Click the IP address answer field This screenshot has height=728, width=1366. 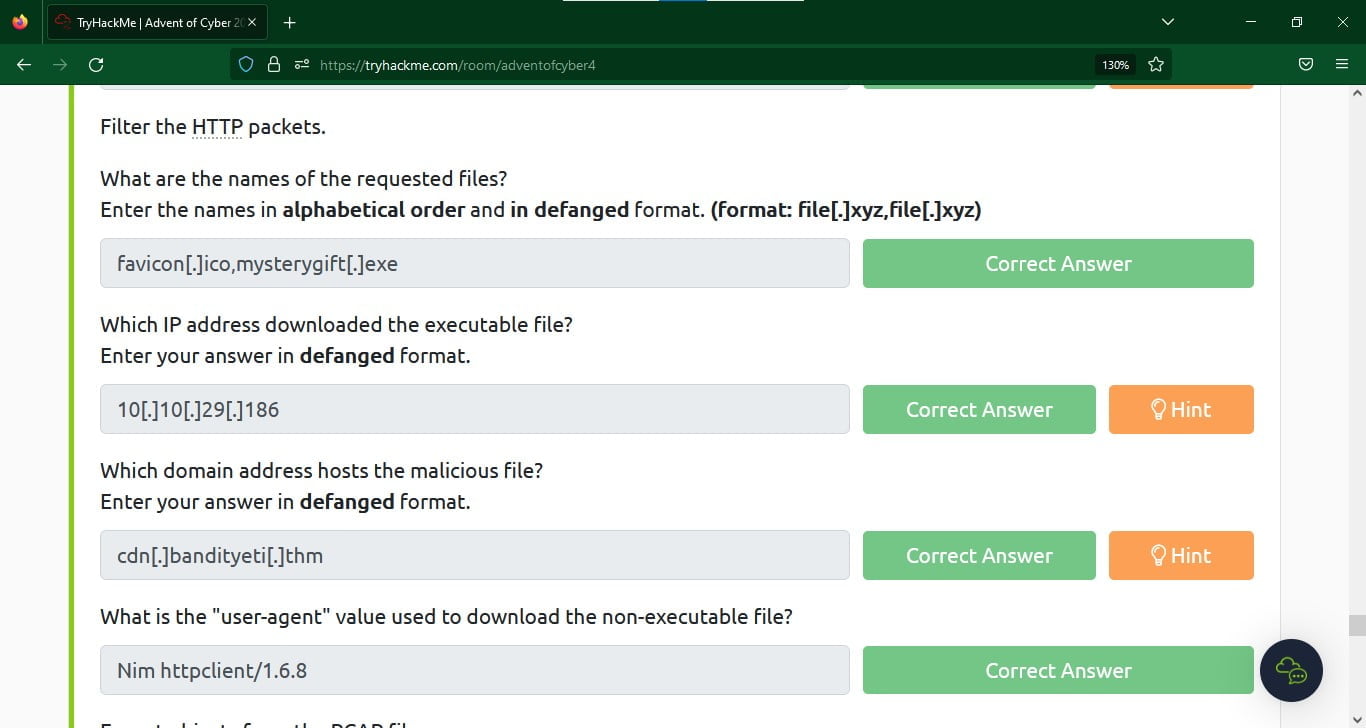[475, 409]
